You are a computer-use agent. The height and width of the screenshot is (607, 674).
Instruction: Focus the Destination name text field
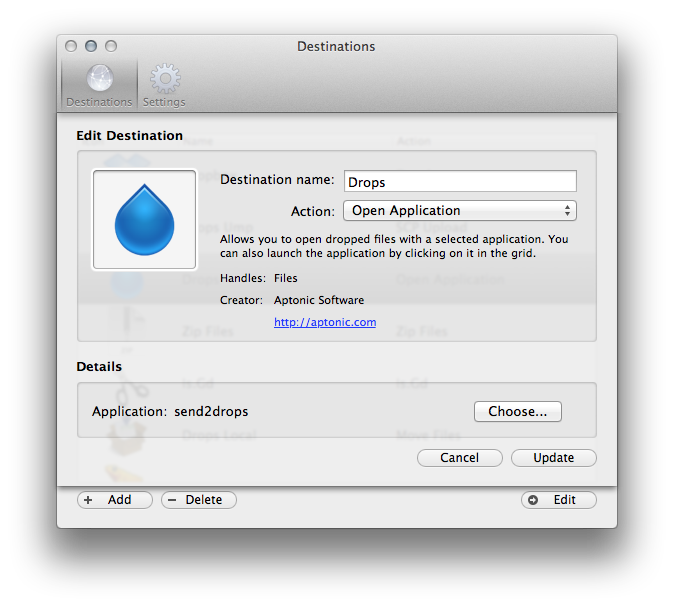tap(459, 181)
